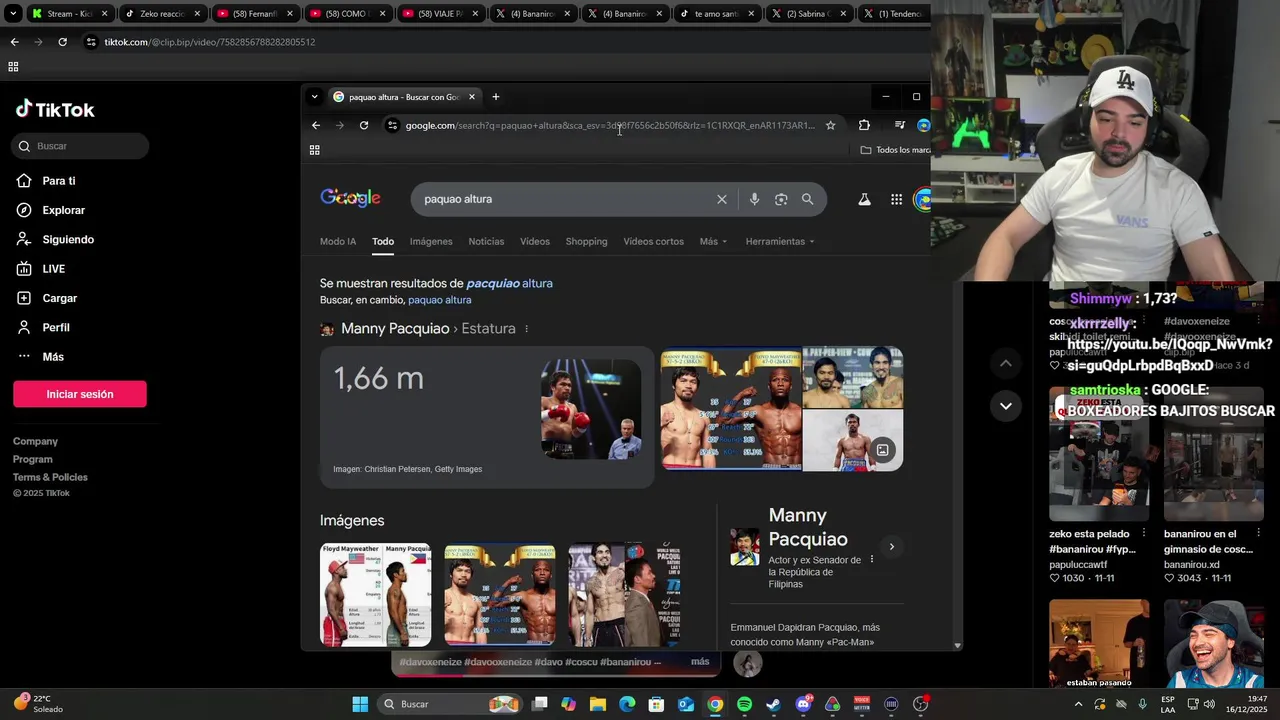The image size is (1280, 720).
Task: Open tab search dropdown in front Chrome window
Action: pos(314,97)
